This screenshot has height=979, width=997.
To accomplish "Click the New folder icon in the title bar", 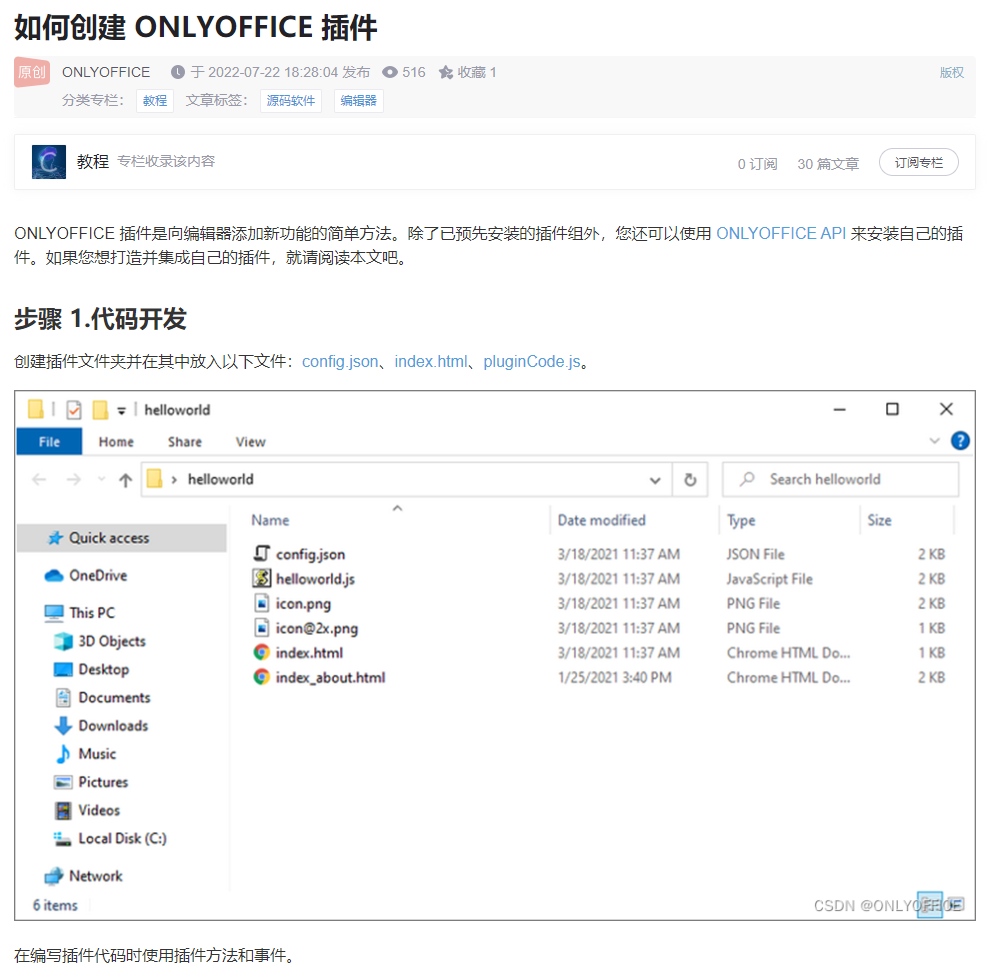I will 100,410.
